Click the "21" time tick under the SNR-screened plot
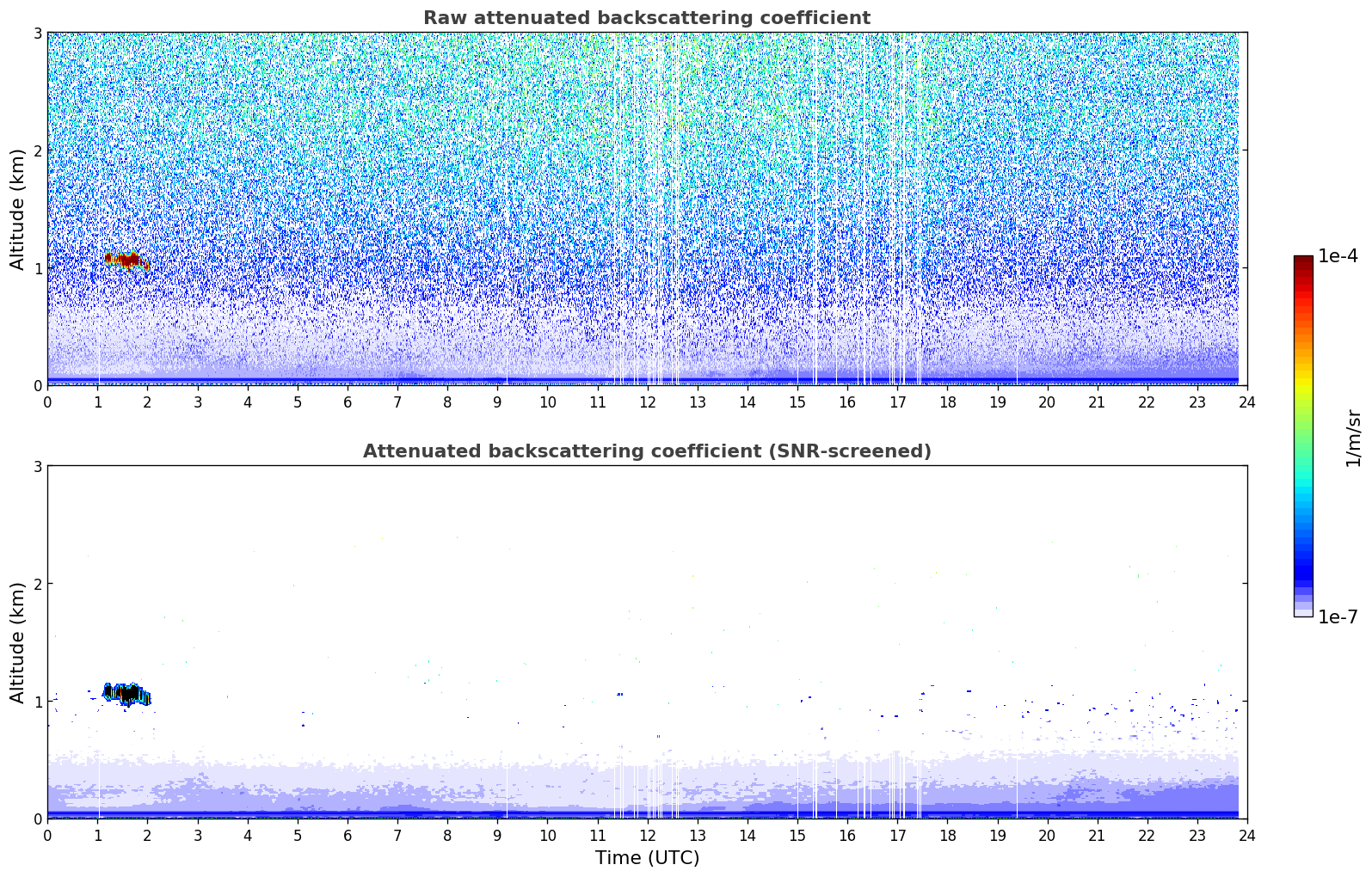Image resolution: width=1372 pixels, height=877 pixels. 1097,835
